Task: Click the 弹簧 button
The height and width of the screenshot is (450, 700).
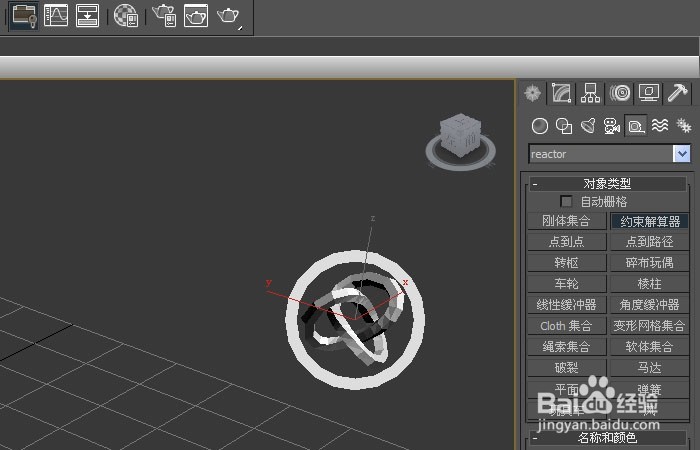Action: click(x=650, y=389)
